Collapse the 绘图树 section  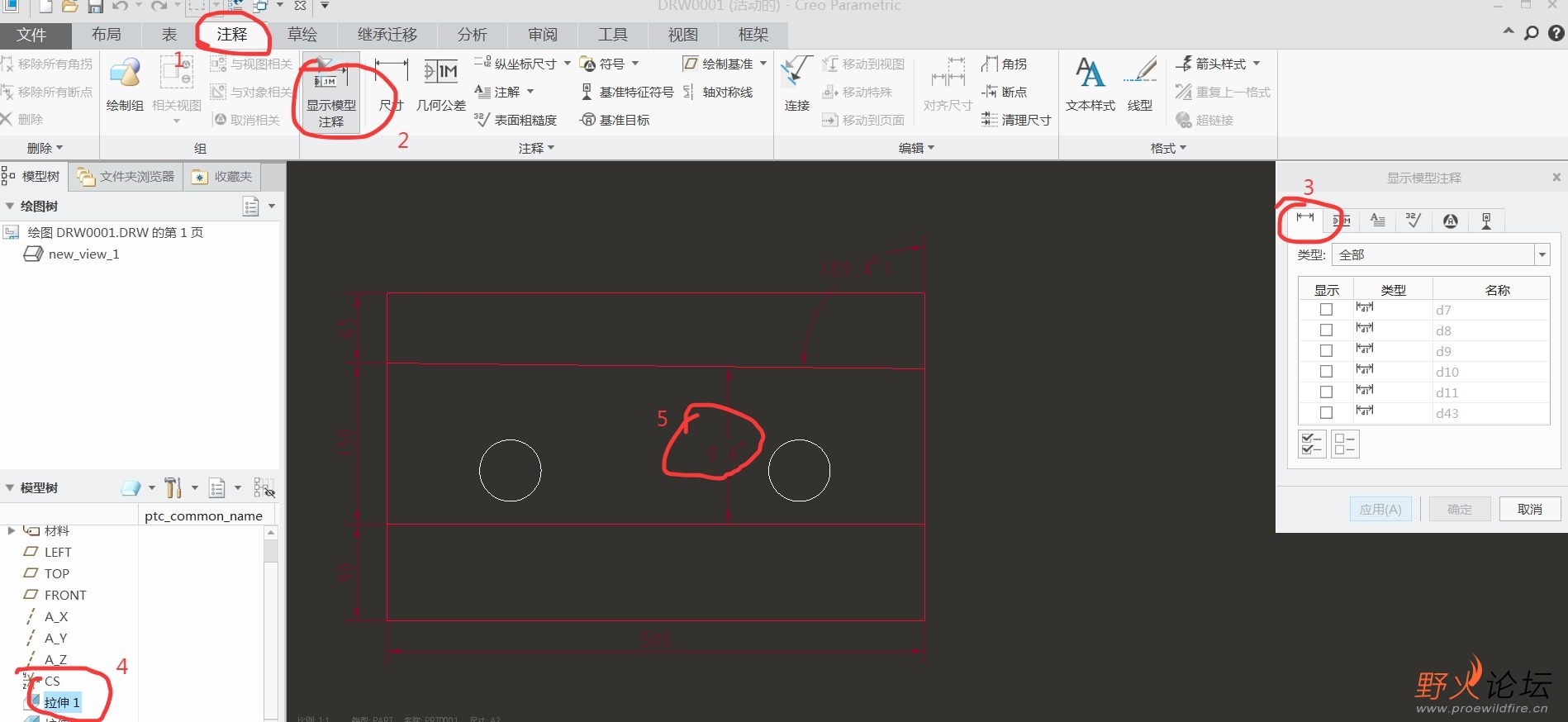click(x=10, y=206)
